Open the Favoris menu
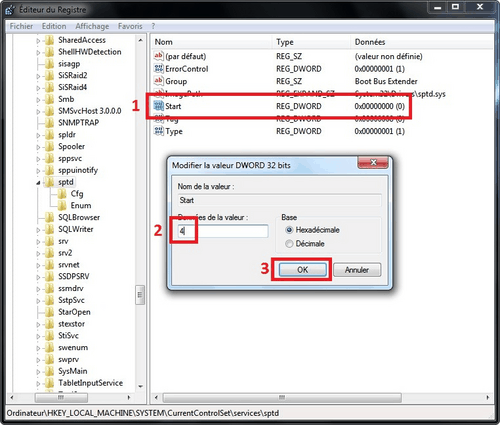The height and width of the screenshot is (425, 500). point(130,26)
